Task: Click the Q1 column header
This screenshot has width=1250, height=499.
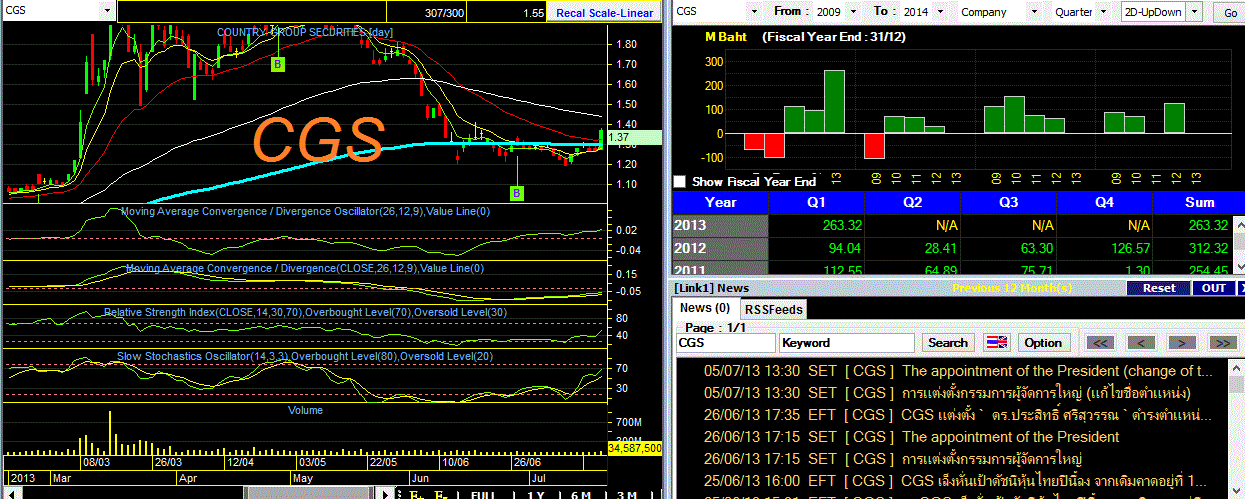Action: [x=815, y=201]
